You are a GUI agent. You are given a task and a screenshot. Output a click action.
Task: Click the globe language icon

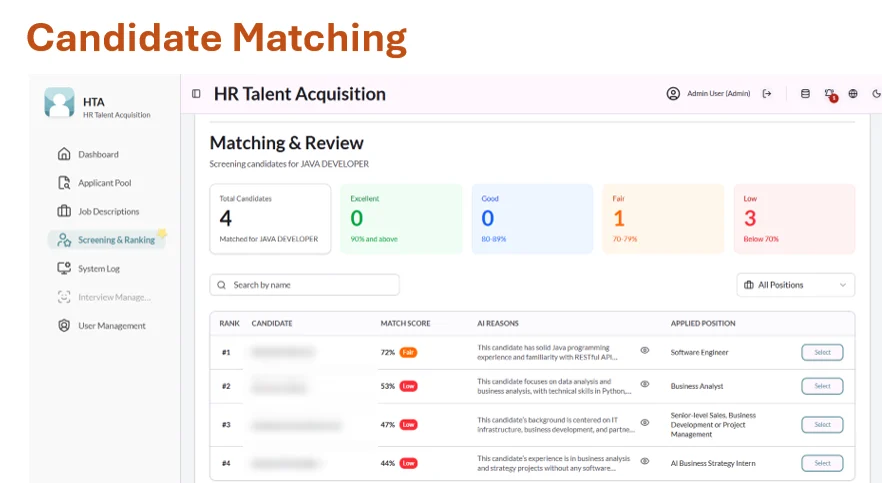(x=853, y=93)
